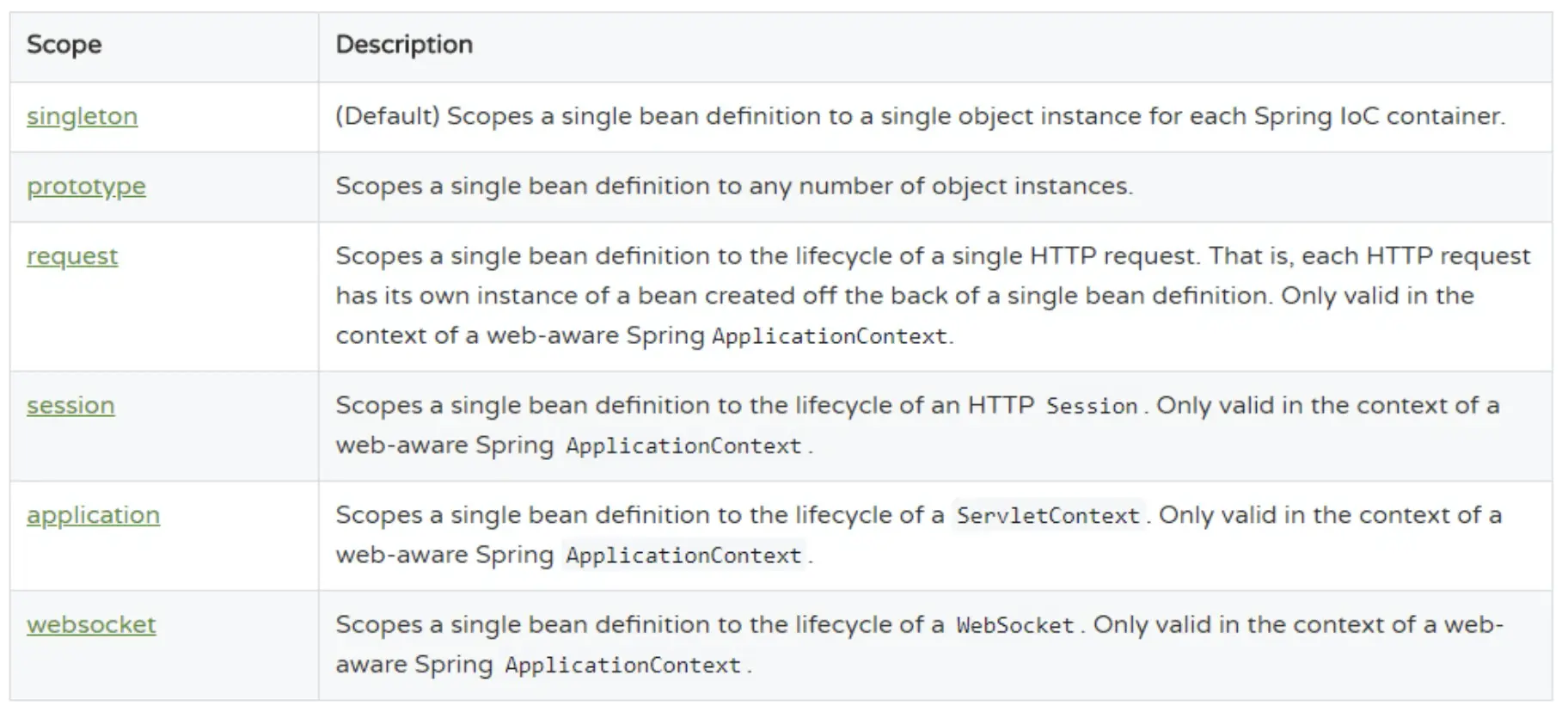Image resolution: width=1568 pixels, height=712 pixels.
Task: Click ApplicationContext code in the websocket row
Action: 622,665
